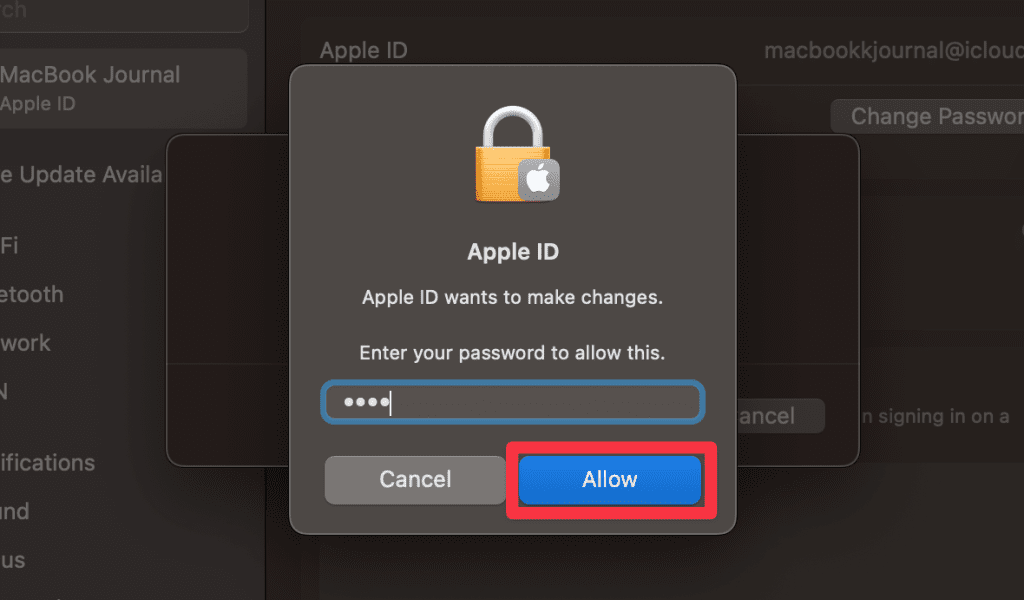The width and height of the screenshot is (1024, 600).
Task: Click the sidebar search field
Action: click(124, 13)
